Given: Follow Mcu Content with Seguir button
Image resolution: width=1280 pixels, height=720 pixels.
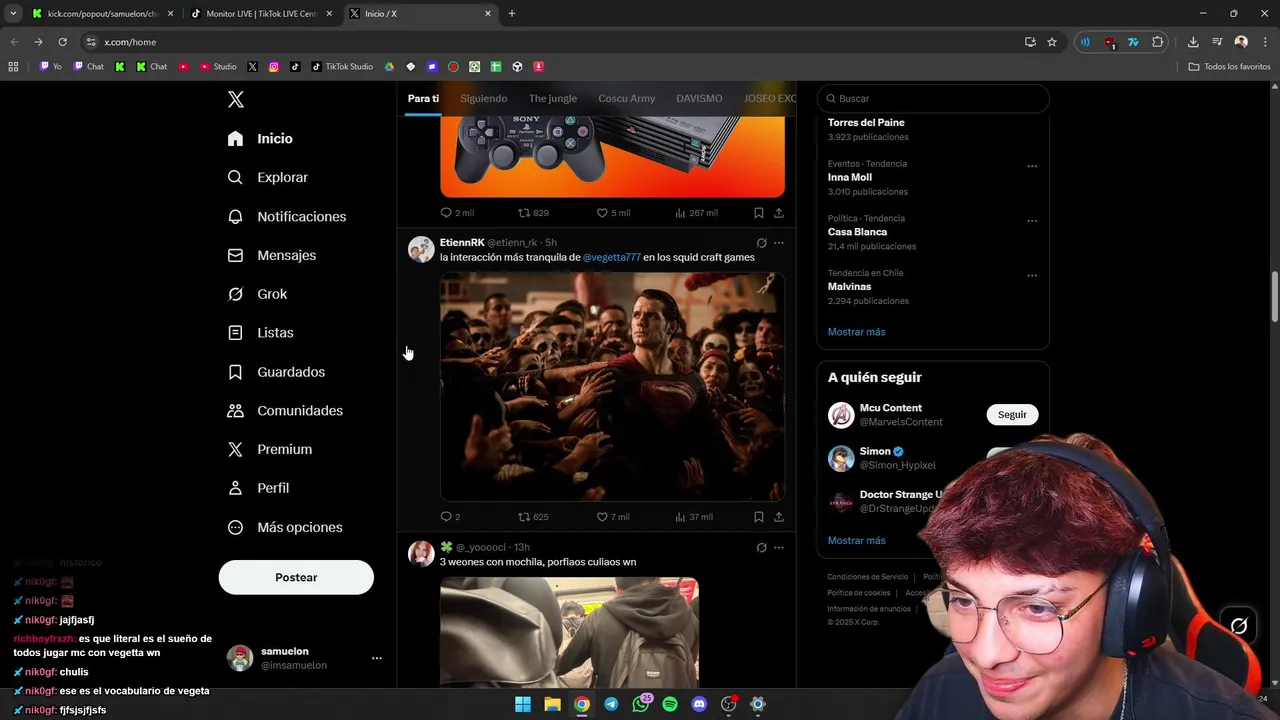Looking at the screenshot, I should (1012, 414).
